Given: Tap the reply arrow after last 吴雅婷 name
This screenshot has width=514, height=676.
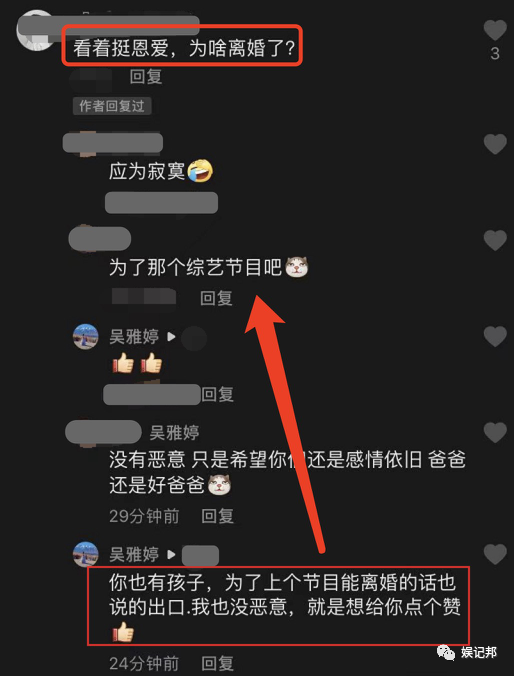Looking at the screenshot, I should (171, 554).
